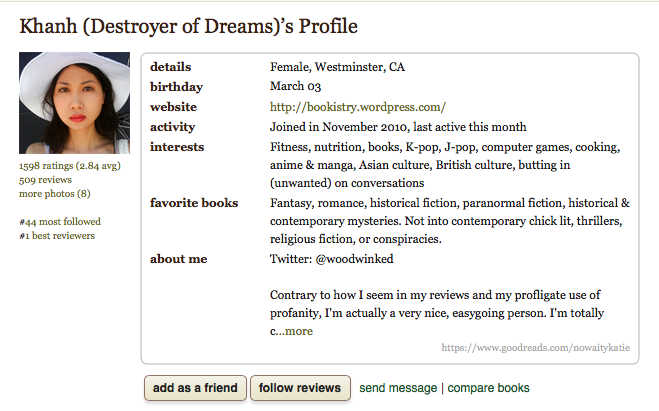Open the compare books link
The image size is (659, 411).
click(488, 388)
